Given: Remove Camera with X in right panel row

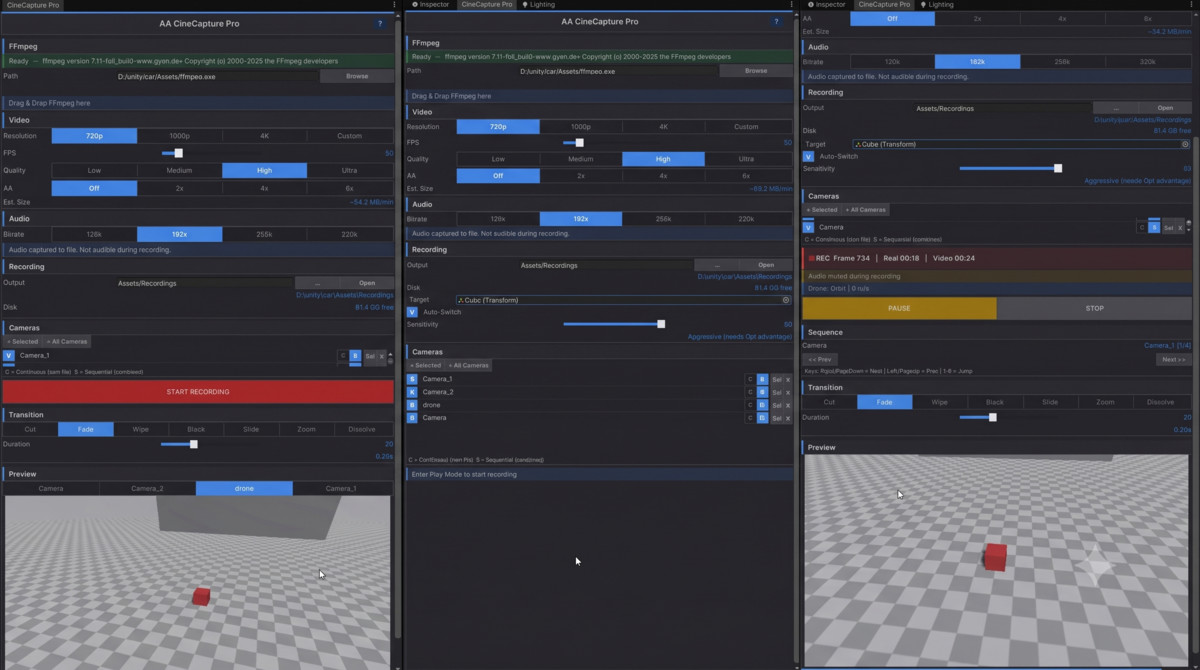Looking at the screenshot, I should pyautogui.click(x=1179, y=228).
